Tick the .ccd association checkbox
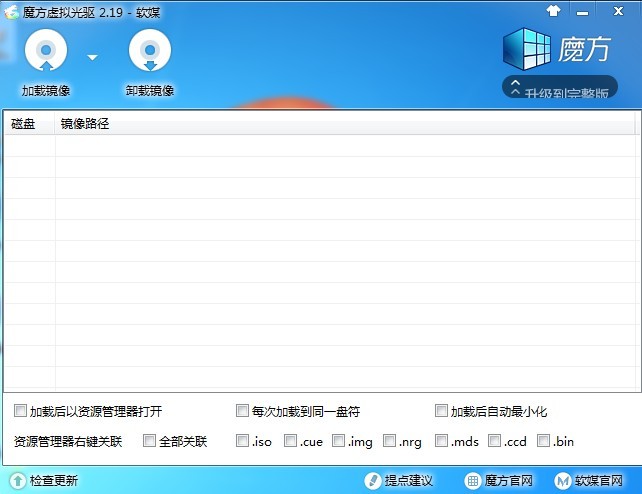This screenshot has height=494, width=642. point(495,441)
